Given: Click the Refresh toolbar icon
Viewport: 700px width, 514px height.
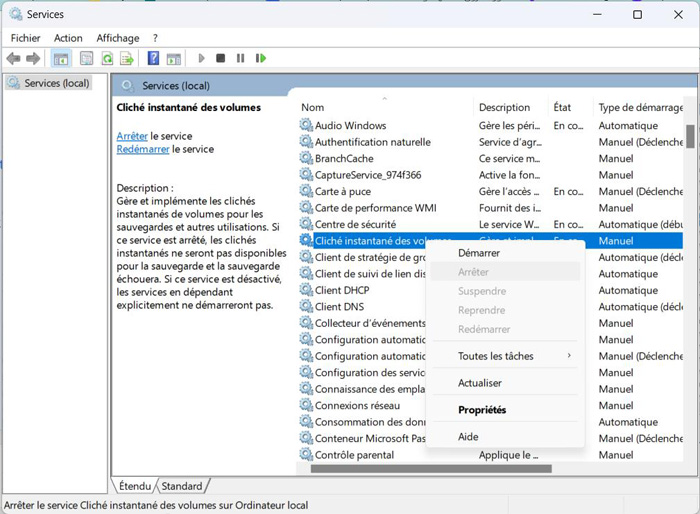Looking at the screenshot, I should (106, 59).
